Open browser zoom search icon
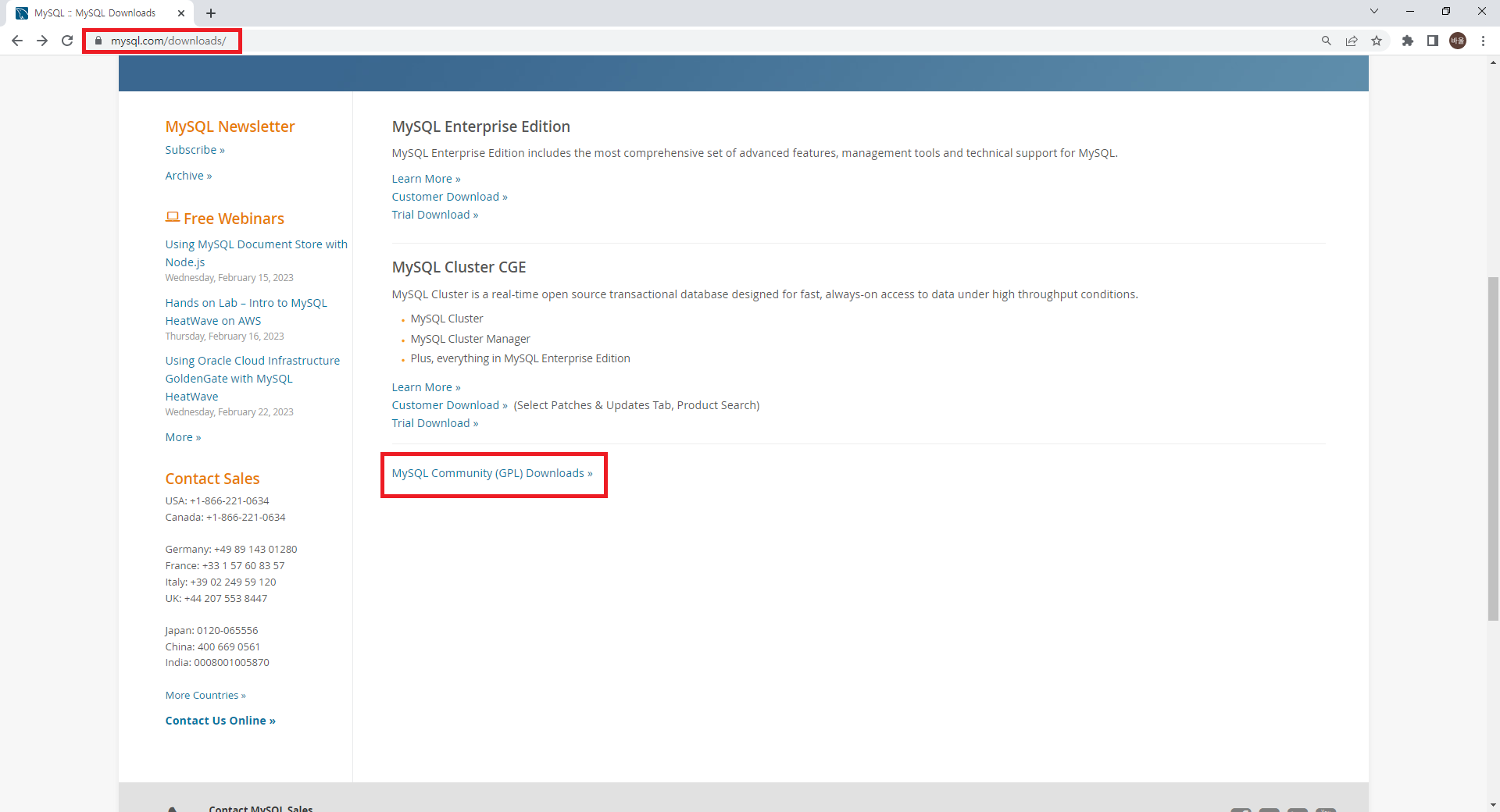The image size is (1500, 812). click(x=1327, y=41)
